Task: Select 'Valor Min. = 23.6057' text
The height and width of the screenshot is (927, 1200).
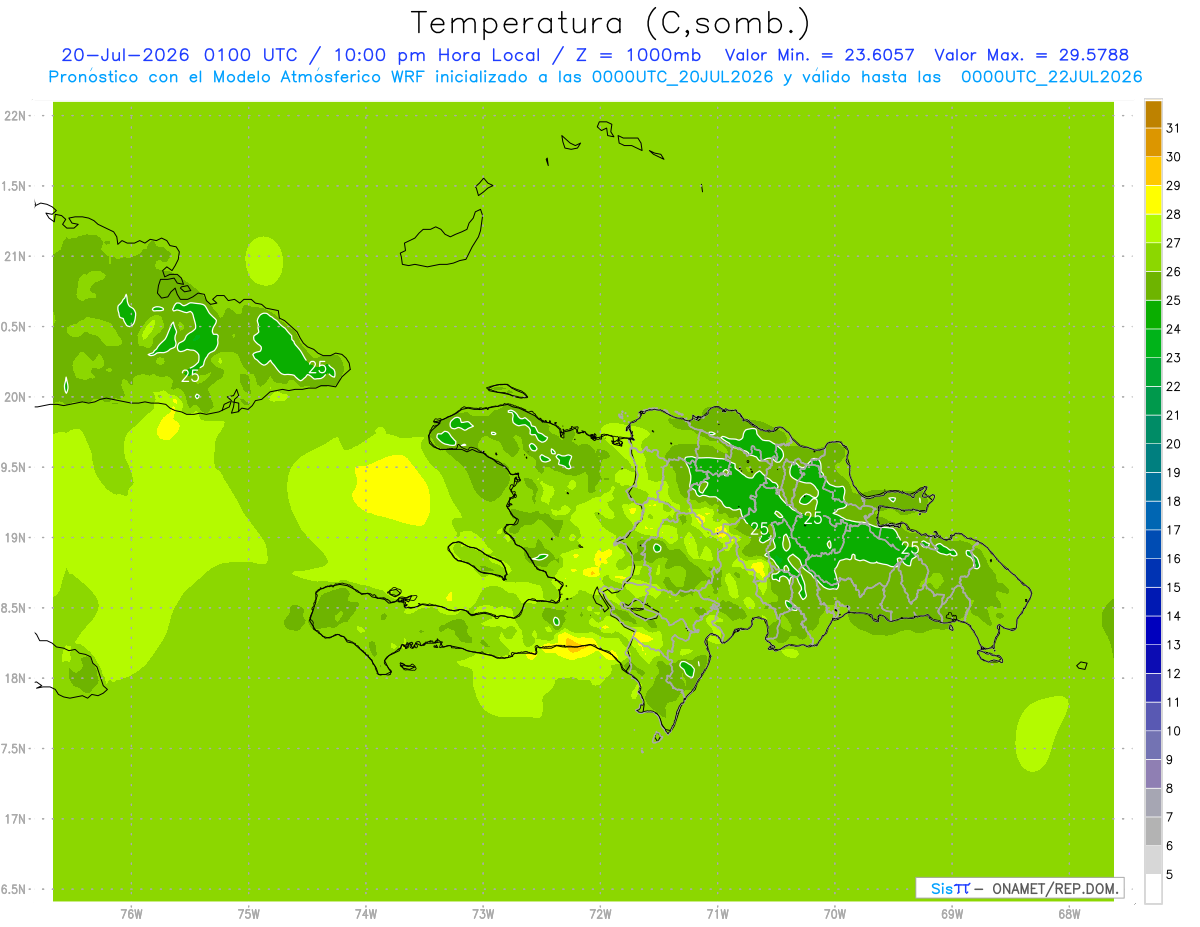Action: [820, 55]
